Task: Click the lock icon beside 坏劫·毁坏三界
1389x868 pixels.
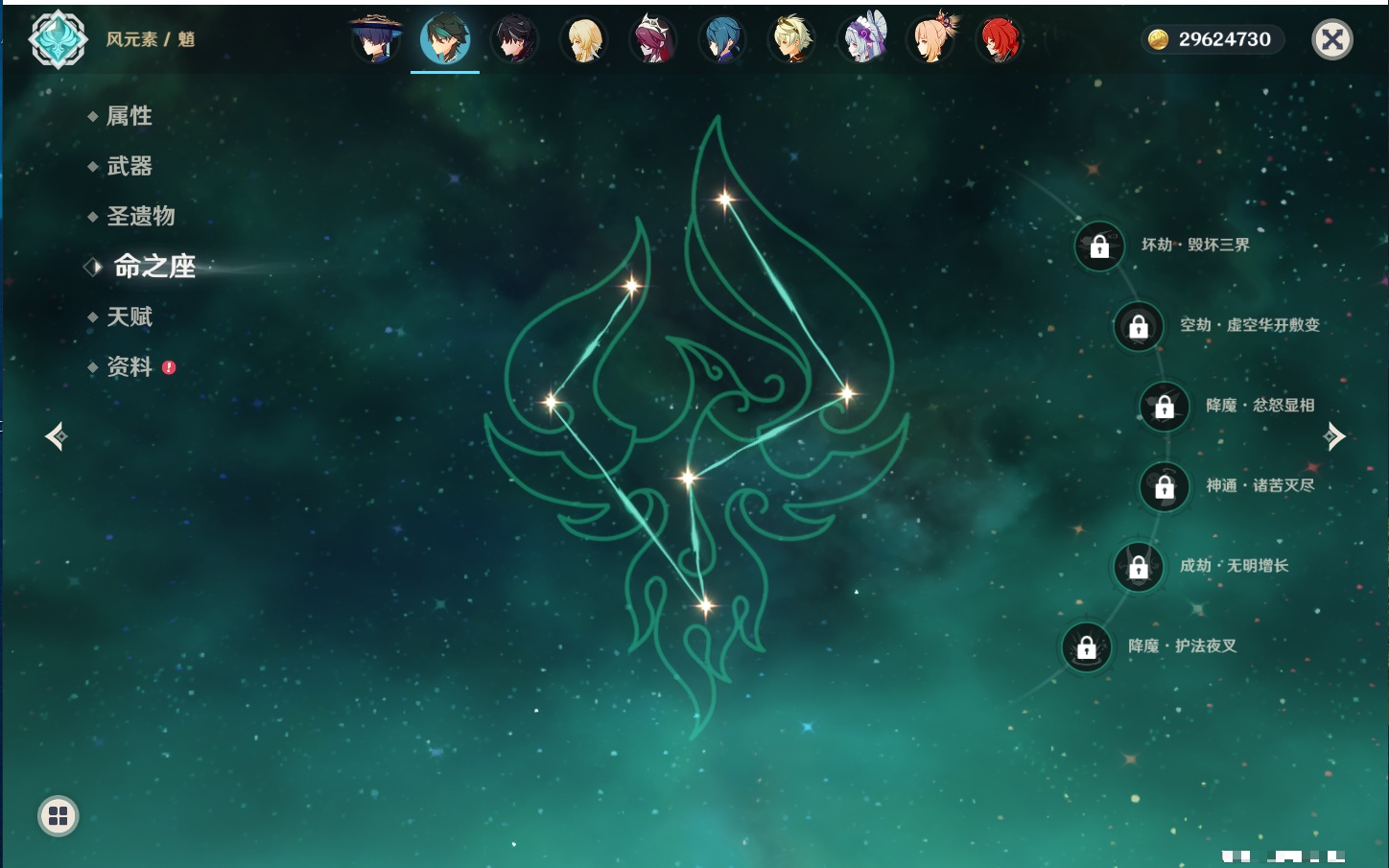Action: pos(1099,246)
